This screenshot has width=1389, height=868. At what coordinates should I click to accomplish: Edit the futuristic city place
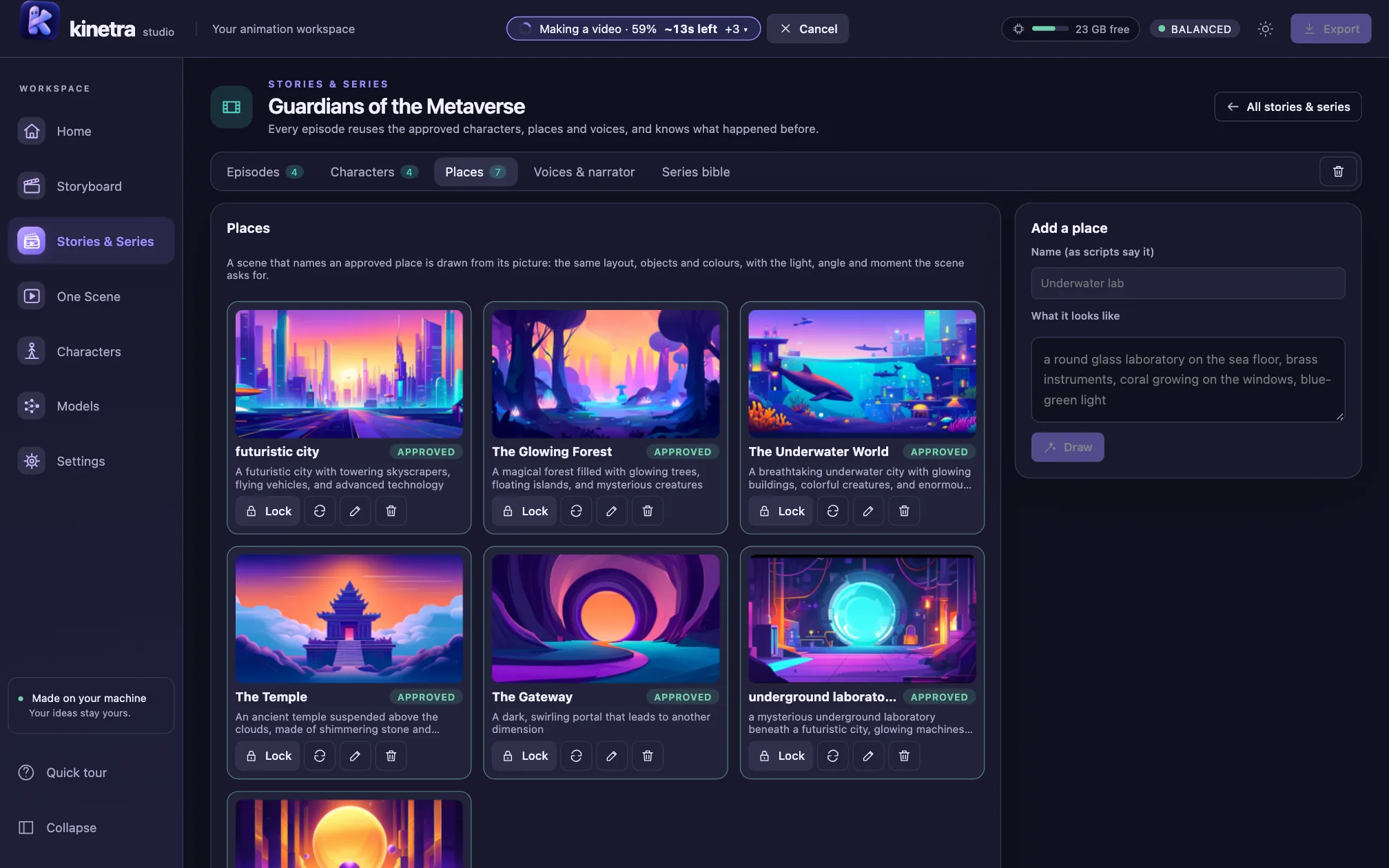pyautogui.click(x=355, y=511)
